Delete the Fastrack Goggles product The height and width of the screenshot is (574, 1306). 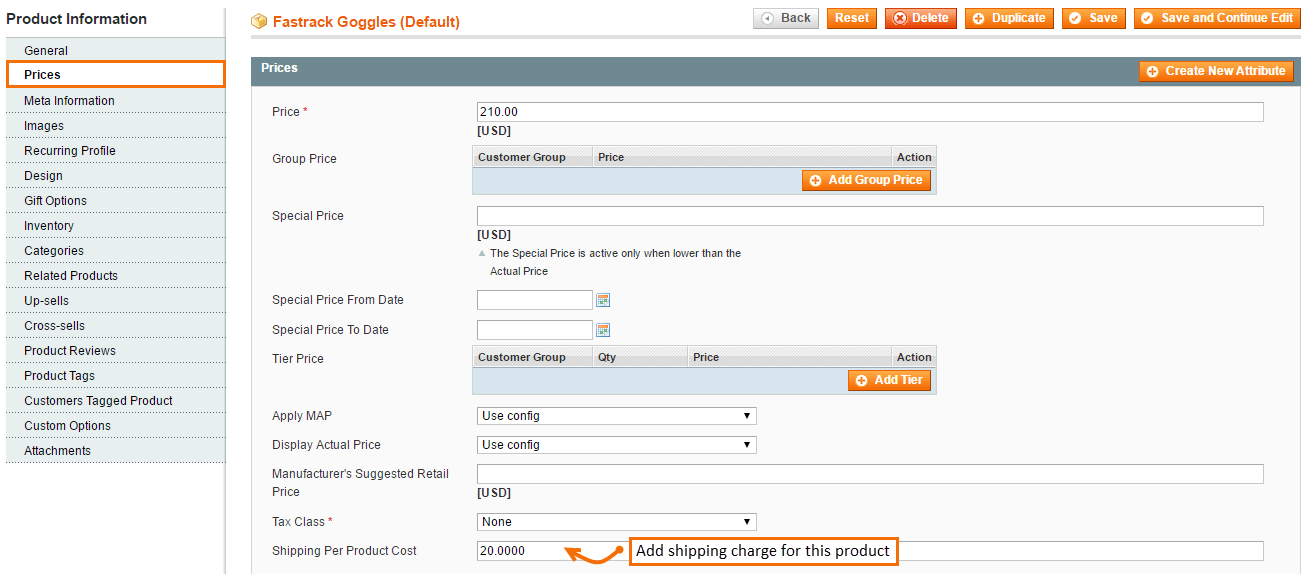point(921,18)
